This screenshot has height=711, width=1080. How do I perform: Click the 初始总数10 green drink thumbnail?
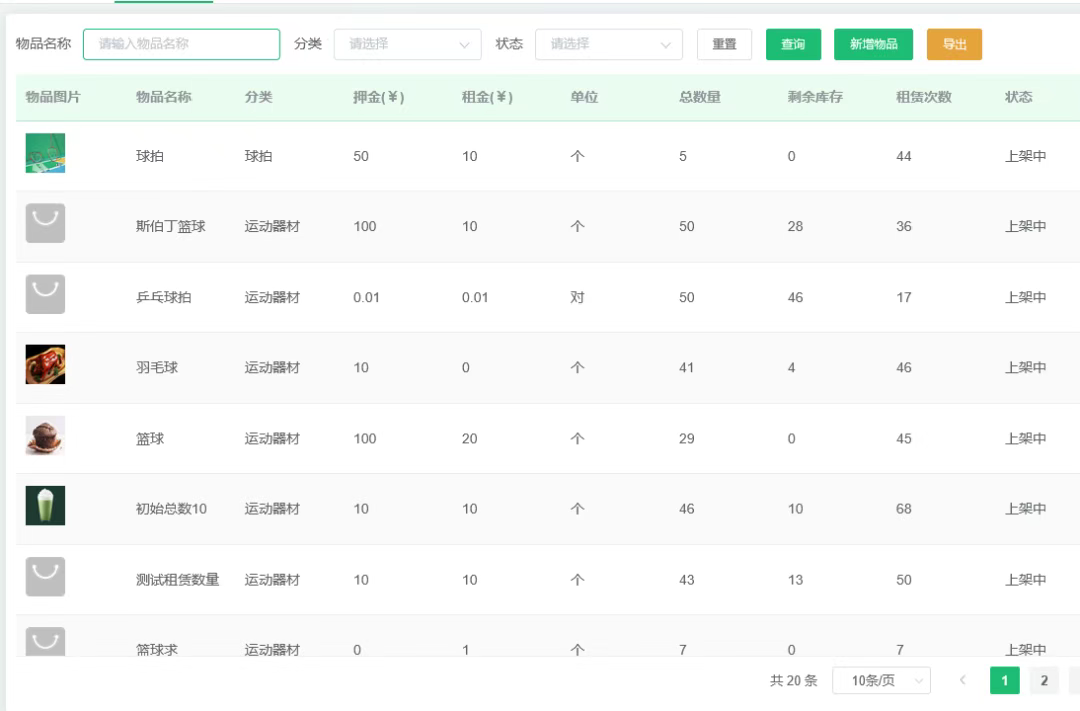pos(45,506)
